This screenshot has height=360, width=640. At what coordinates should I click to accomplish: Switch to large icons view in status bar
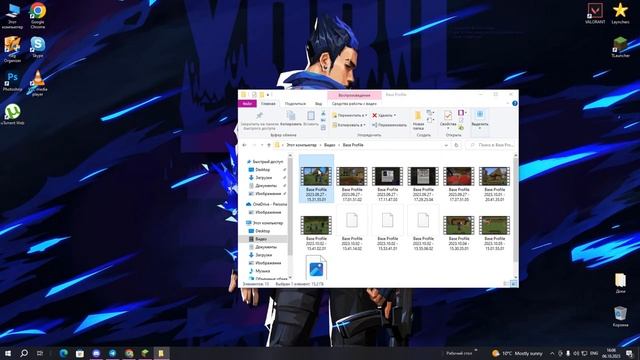pyautogui.click(x=513, y=284)
